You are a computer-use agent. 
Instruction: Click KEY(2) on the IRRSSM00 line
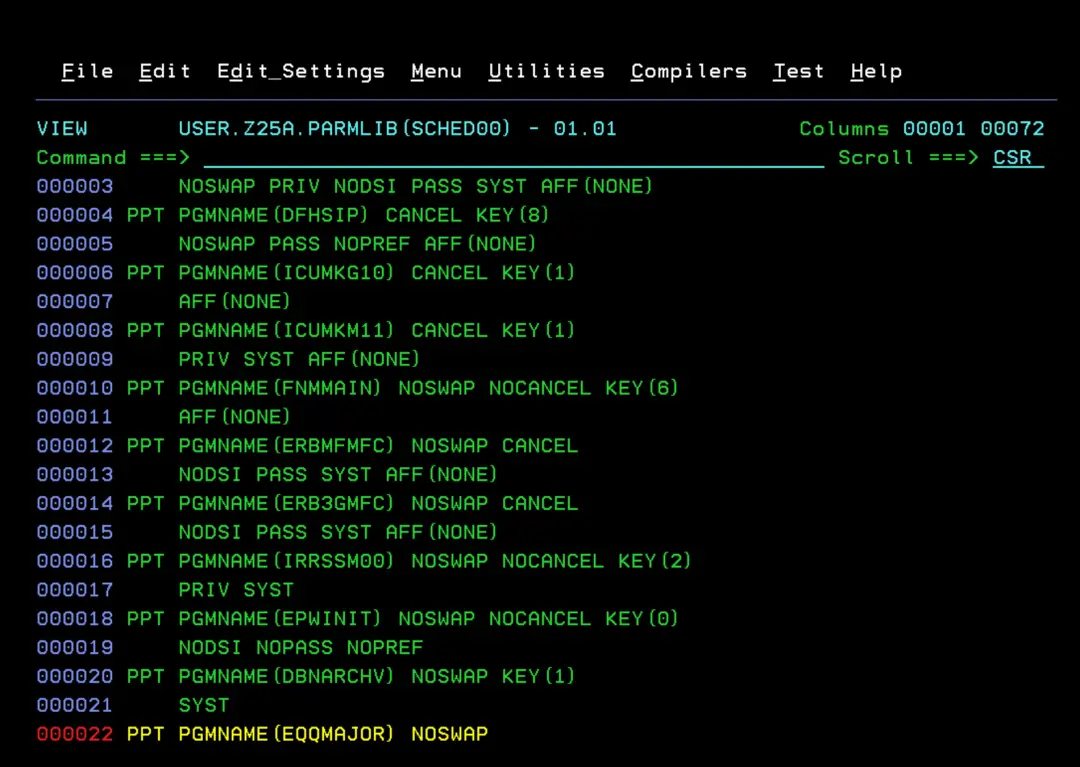[x=655, y=562]
